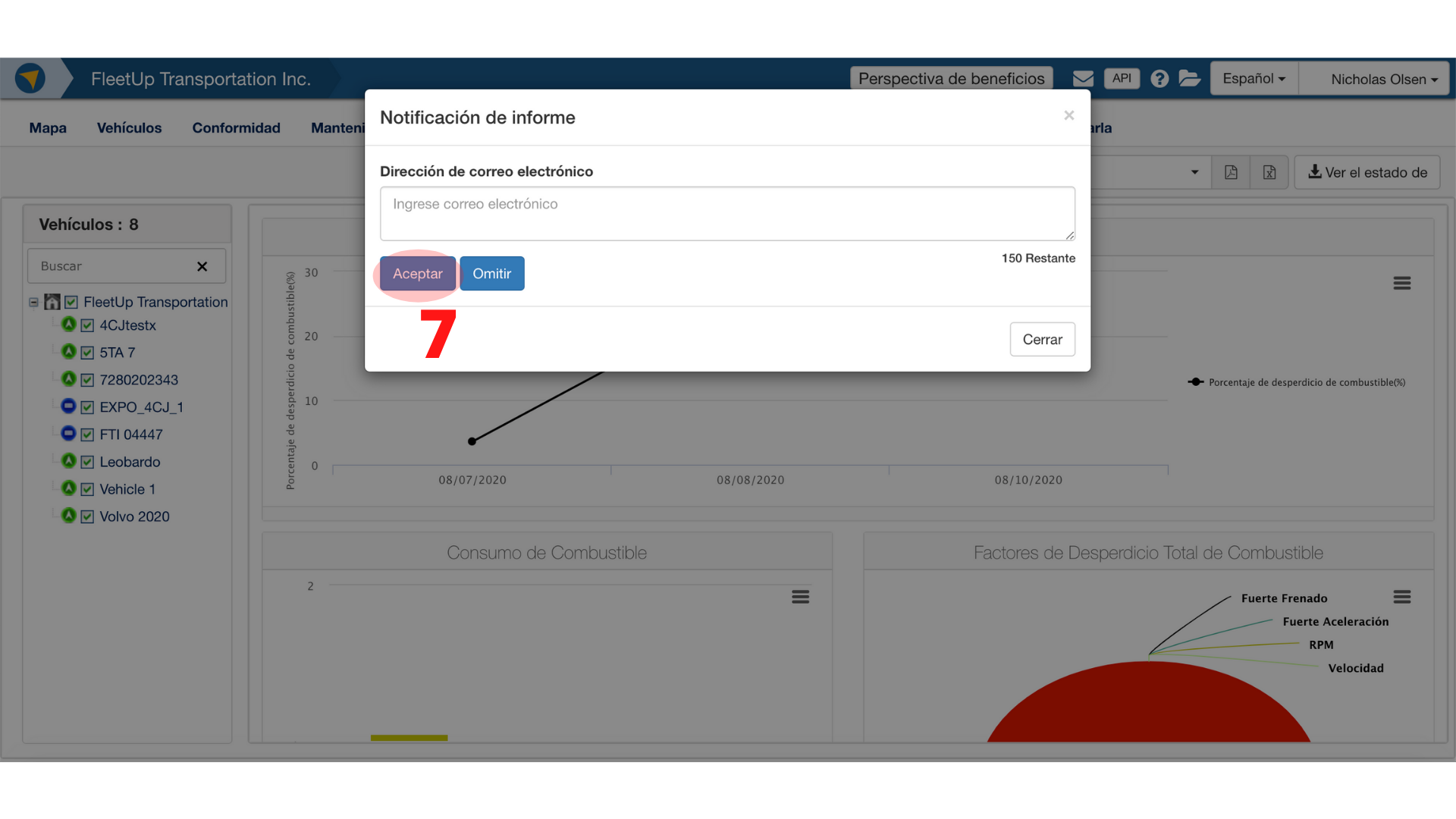Click the email address text field
The height and width of the screenshot is (819, 1456).
(727, 214)
